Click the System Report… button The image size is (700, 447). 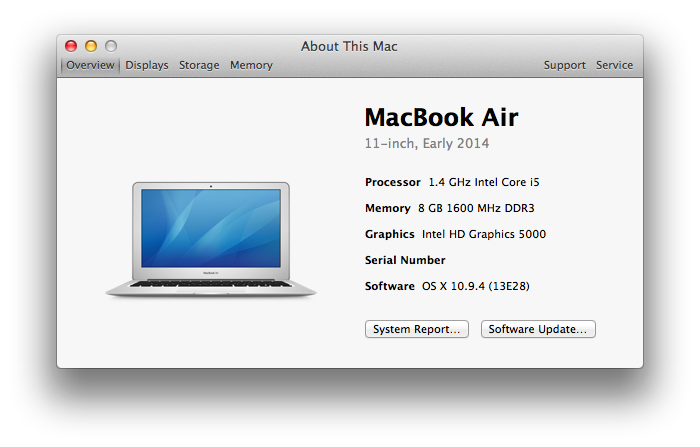pyautogui.click(x=417, y=329)
